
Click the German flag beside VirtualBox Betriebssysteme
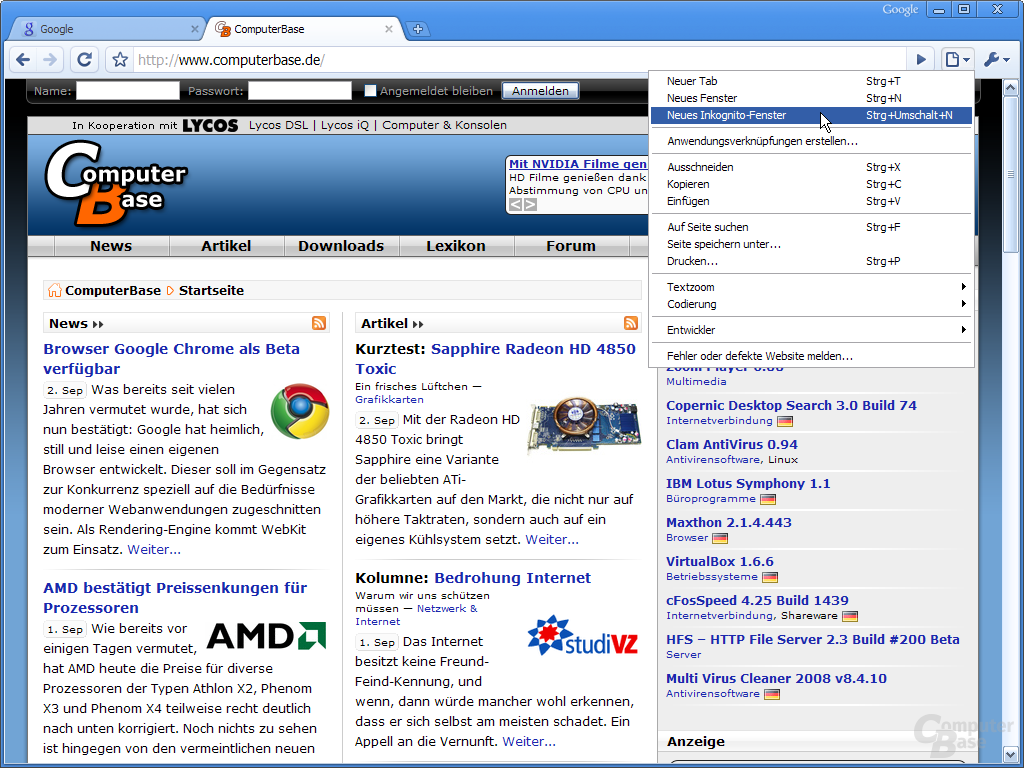(x=770, y=577)
